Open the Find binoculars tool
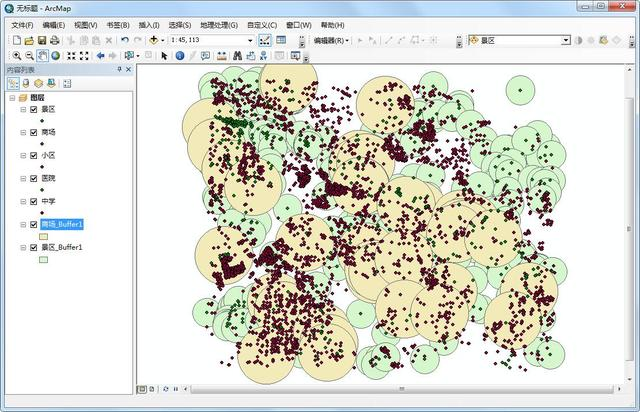 tap(238, 56)
